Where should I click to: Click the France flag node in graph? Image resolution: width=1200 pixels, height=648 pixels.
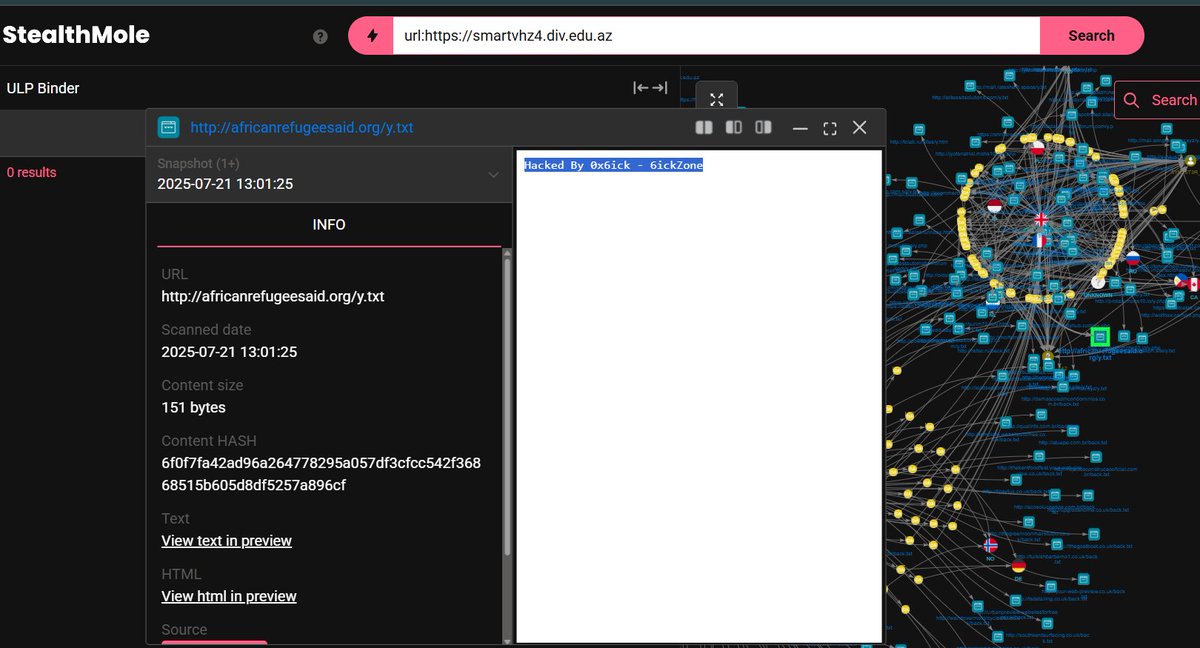1038,240
